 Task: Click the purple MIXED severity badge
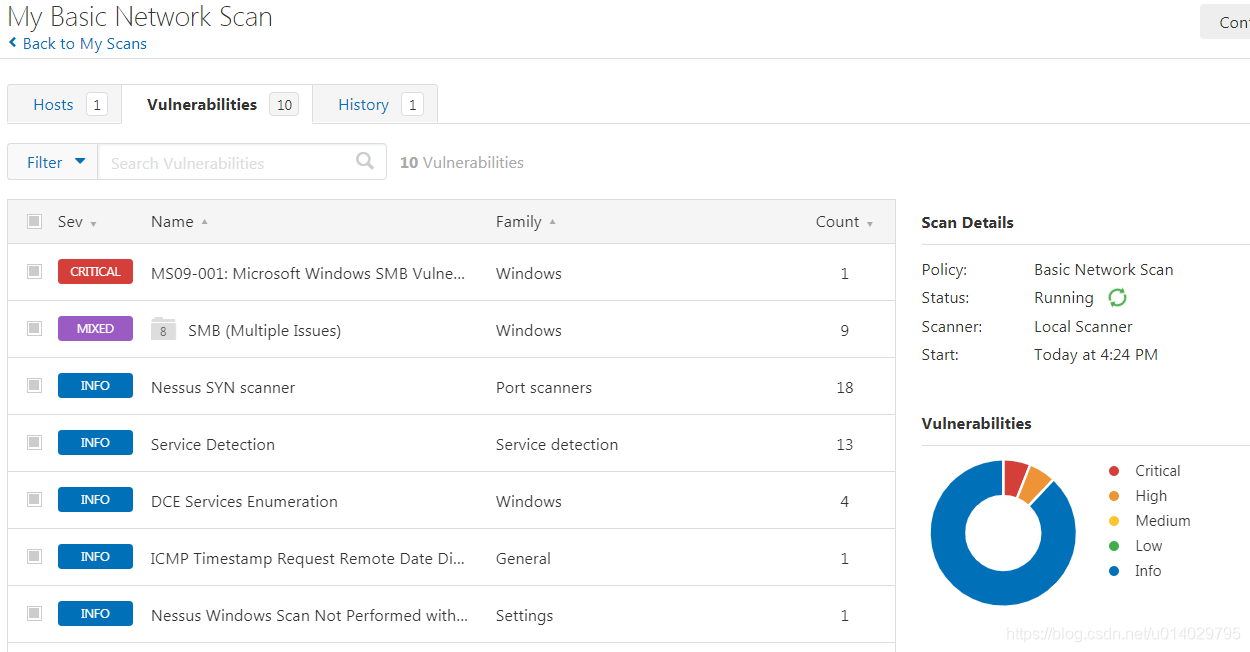(x=95, y=329)
